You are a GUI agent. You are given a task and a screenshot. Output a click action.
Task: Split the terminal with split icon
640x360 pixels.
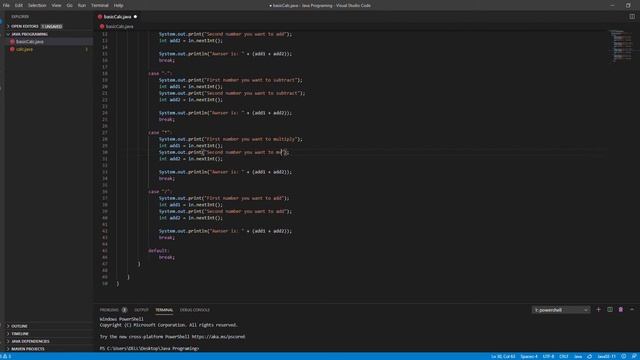pos(610,310)
